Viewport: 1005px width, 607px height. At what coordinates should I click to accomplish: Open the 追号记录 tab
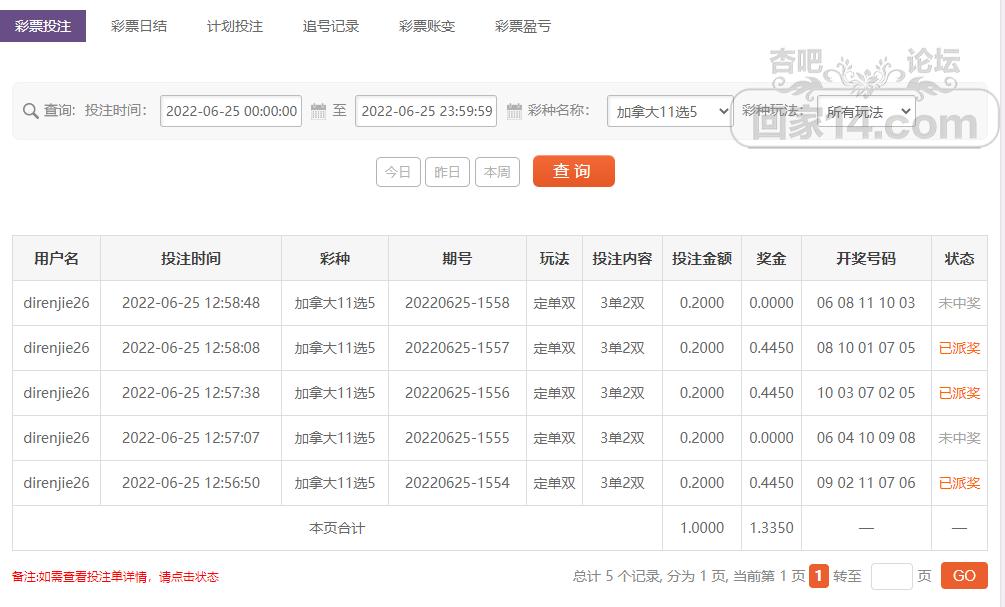coord(330,27)
